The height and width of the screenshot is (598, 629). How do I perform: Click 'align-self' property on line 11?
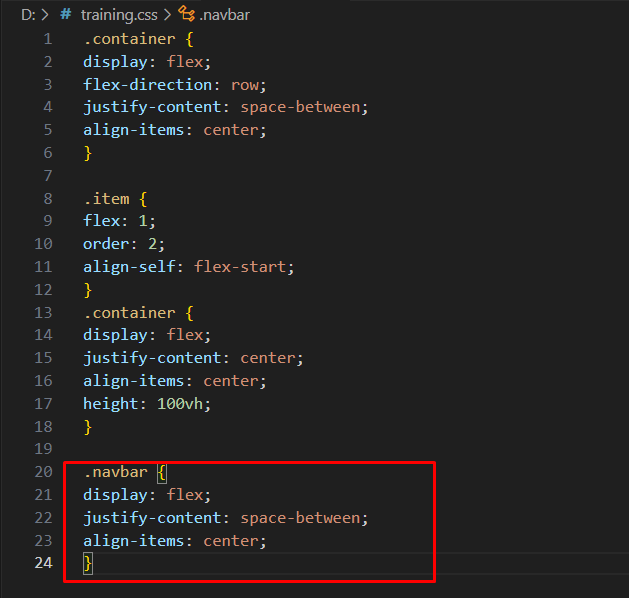(x=129, y=267)
